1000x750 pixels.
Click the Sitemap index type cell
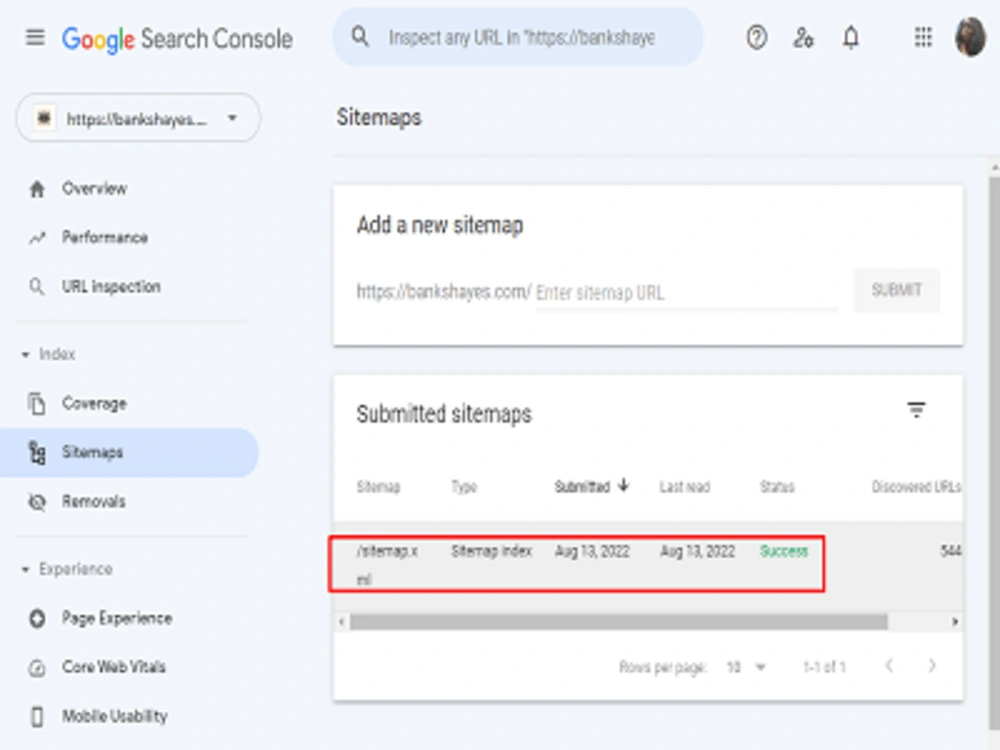(x=491, y=551)
